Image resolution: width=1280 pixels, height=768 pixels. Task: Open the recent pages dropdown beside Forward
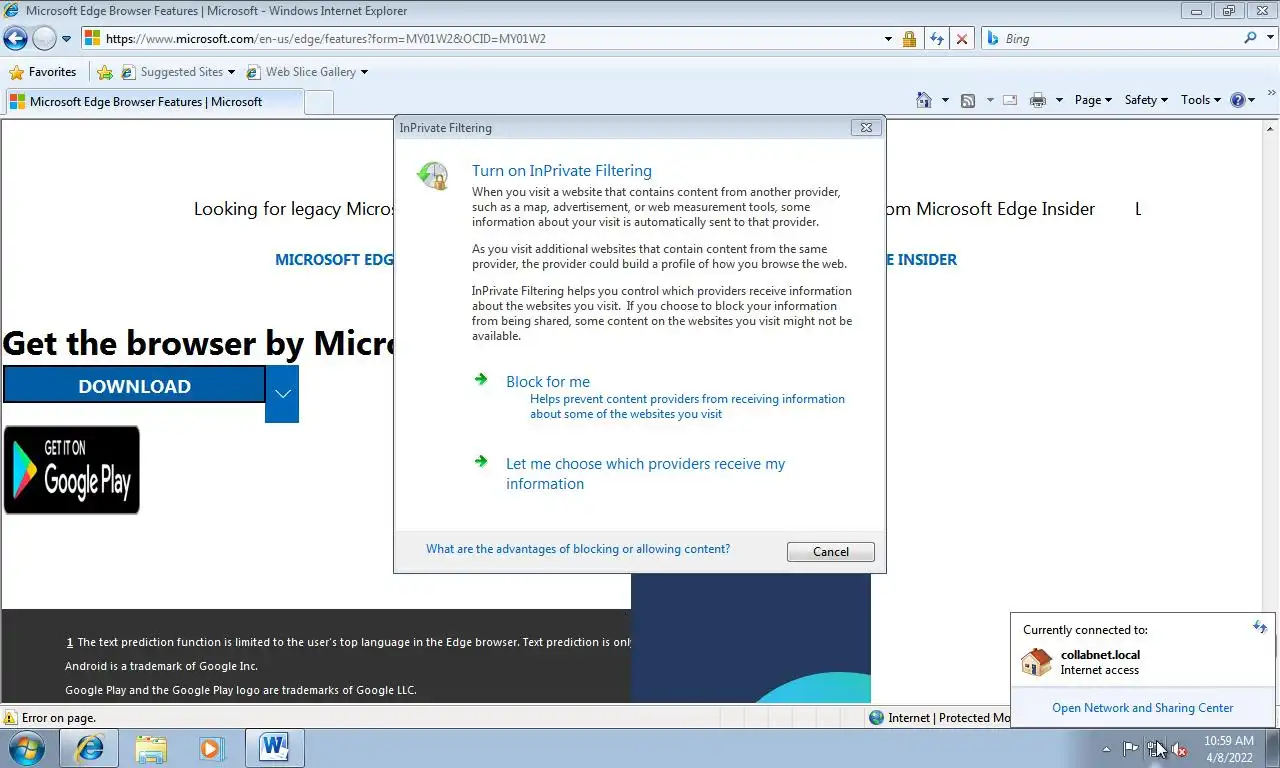(x=67, y=39)
